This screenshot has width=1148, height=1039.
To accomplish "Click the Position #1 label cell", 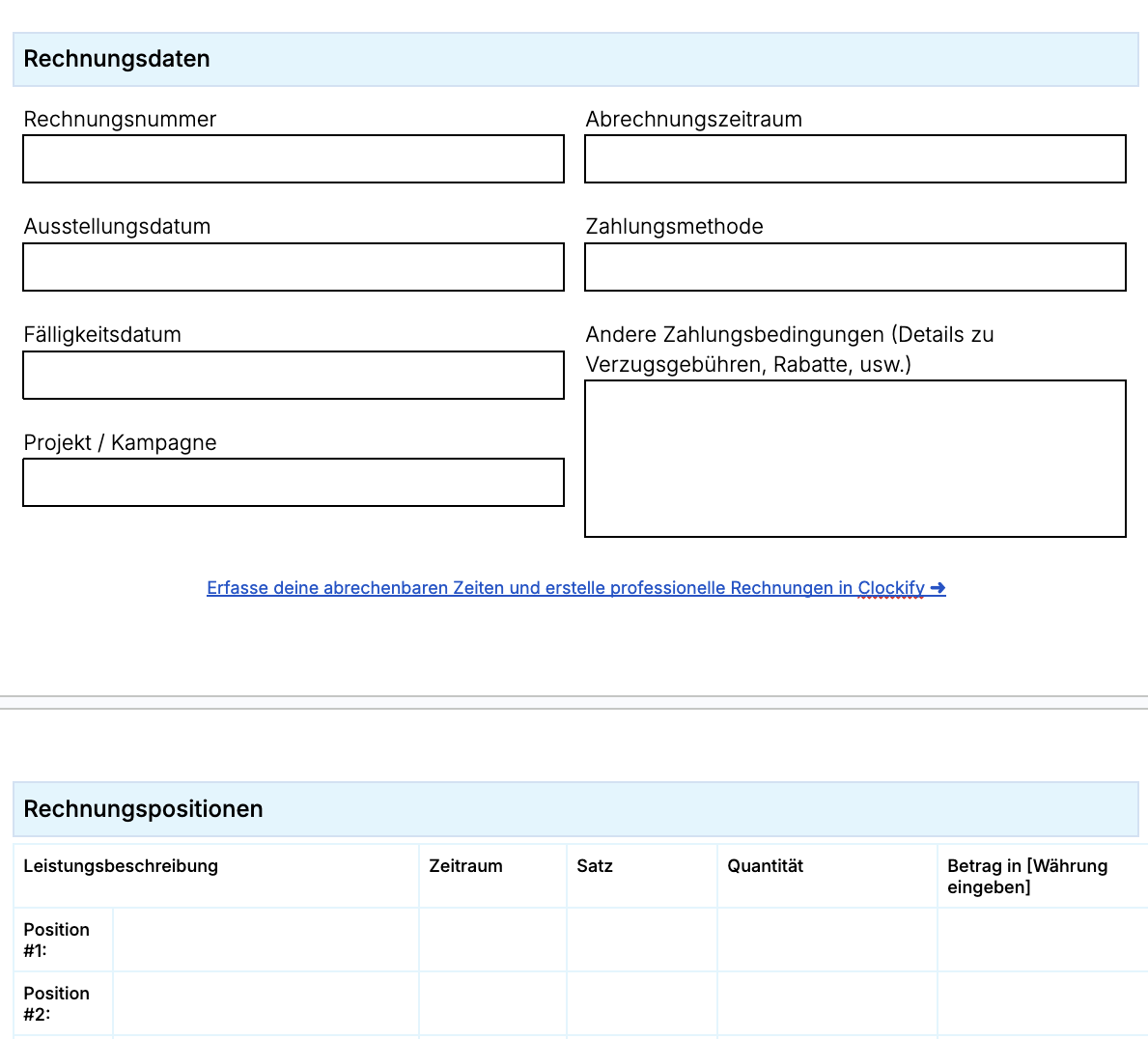I will coord(63,941).
